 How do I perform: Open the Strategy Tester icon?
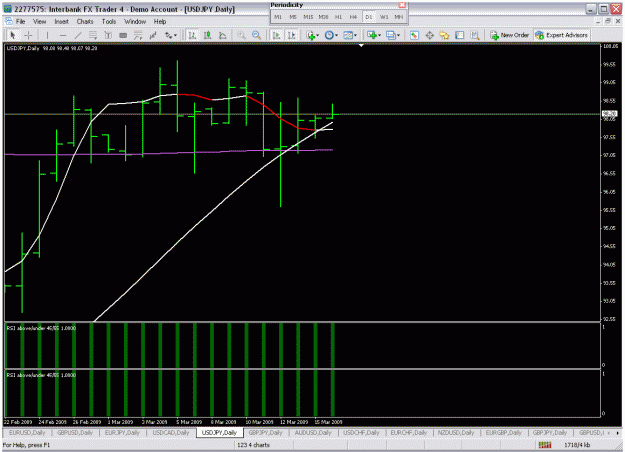click(475, 35)
